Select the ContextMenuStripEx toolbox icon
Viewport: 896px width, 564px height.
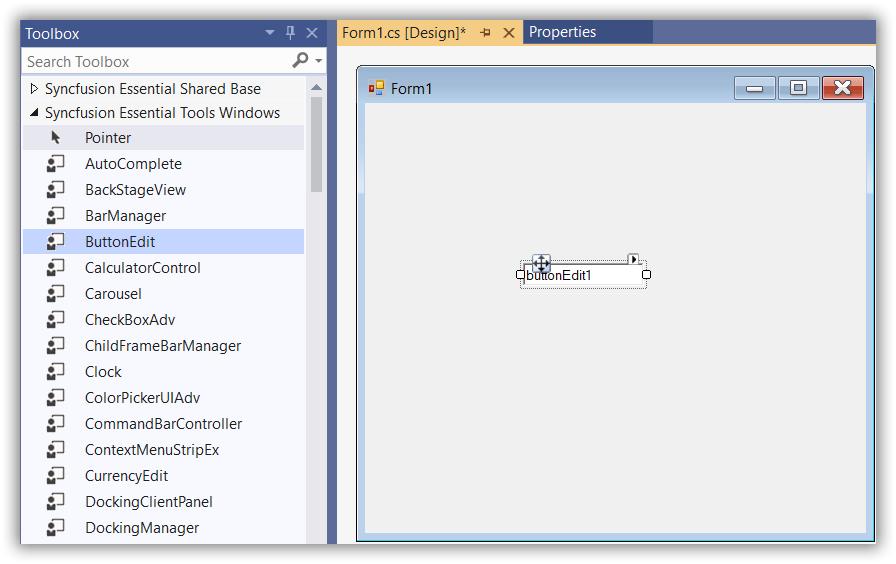(x=55, y=450)
